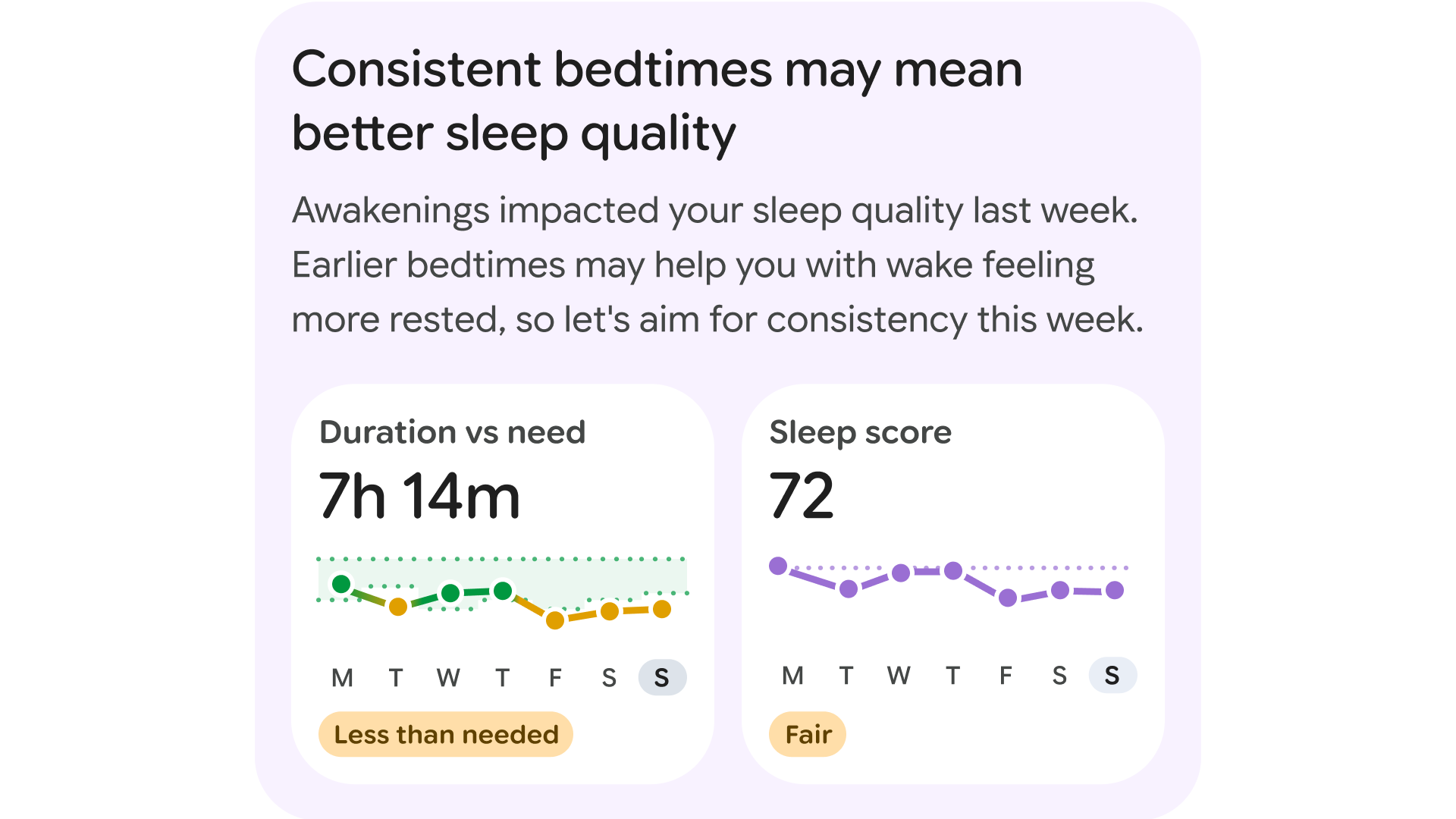This screenshot has height=819, width=1456.
Task: Click Monday's purple point in sleep score chart
Action: 778,566
